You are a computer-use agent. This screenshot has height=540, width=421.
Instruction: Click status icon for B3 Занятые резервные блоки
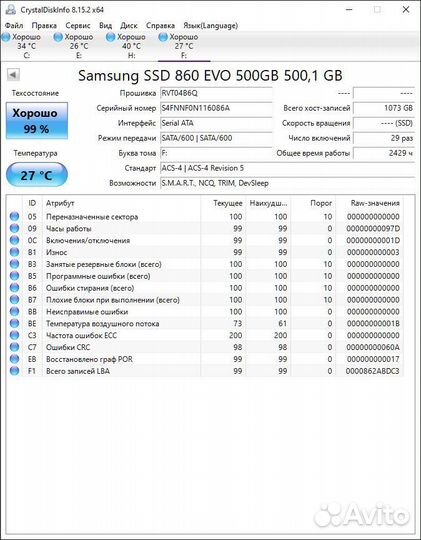(x=14, y=264)
